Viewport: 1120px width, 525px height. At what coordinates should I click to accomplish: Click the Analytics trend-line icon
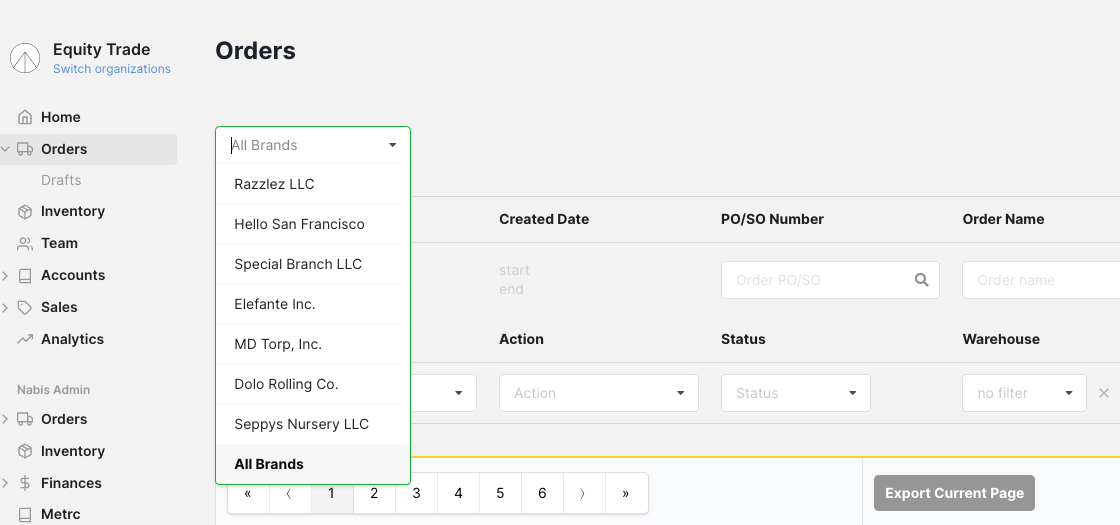pyautogui.click(x=25, y=339)
